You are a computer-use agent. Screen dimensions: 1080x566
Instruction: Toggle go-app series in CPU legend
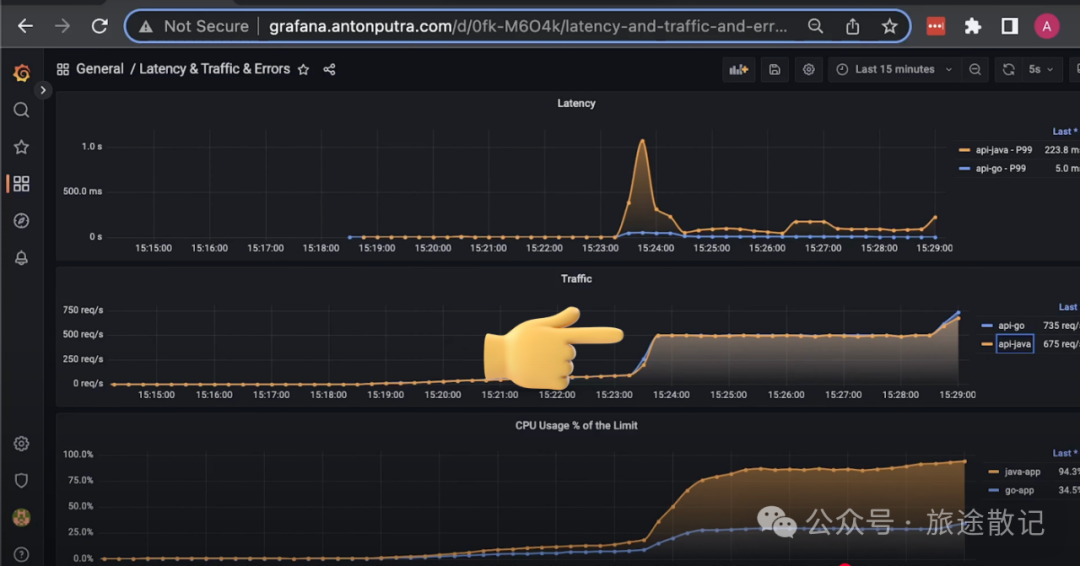(1019, 490)
